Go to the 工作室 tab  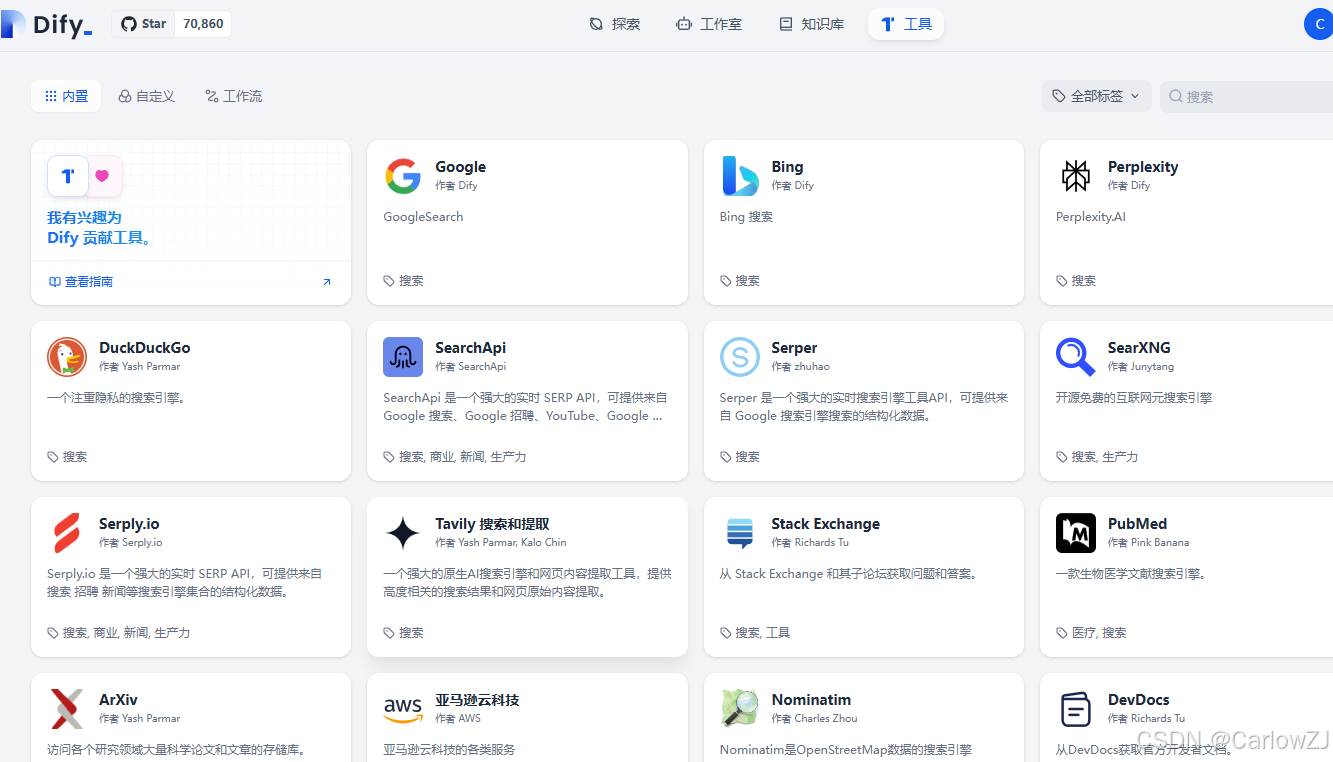709,24
